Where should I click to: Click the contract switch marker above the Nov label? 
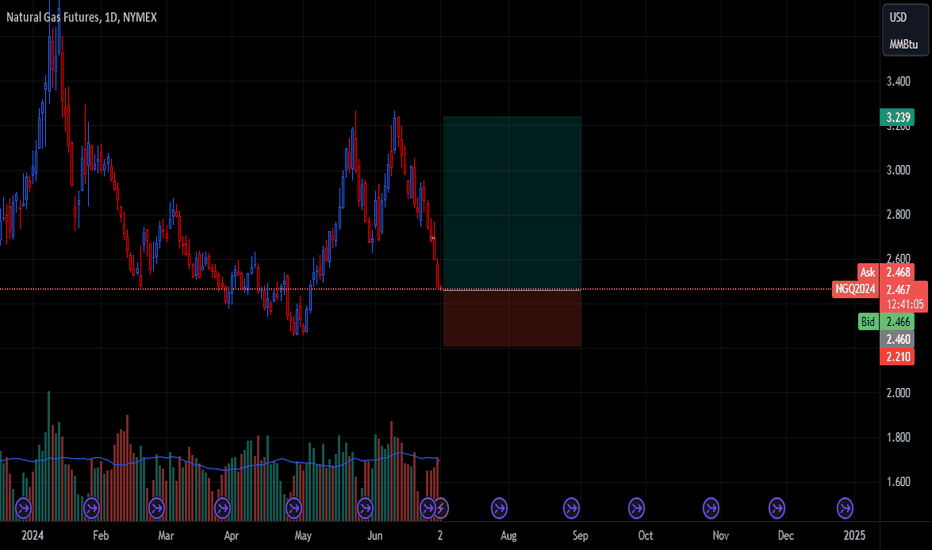[711, 508]
